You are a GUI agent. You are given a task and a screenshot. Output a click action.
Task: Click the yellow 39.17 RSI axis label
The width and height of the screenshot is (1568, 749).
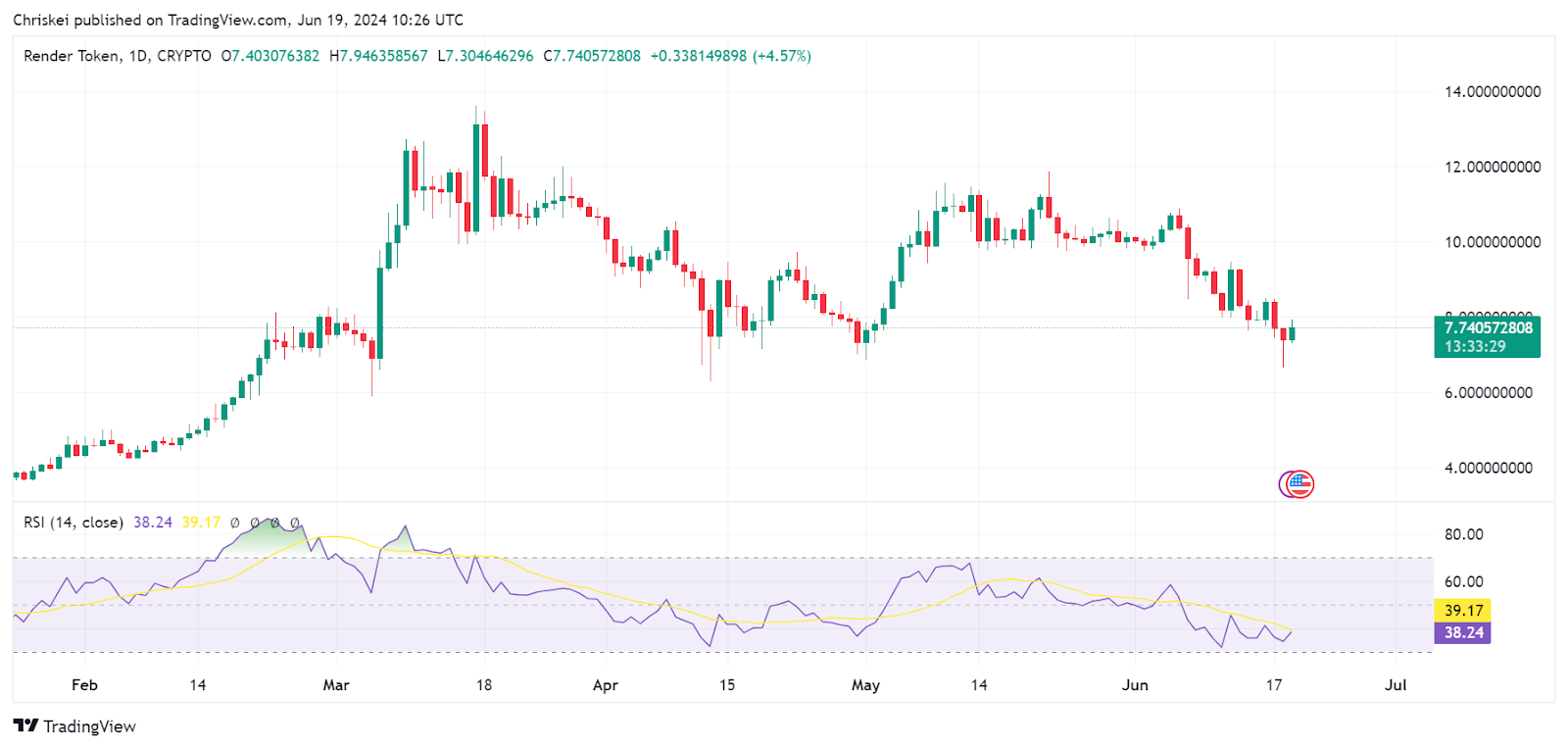(x=1462, y=610)
